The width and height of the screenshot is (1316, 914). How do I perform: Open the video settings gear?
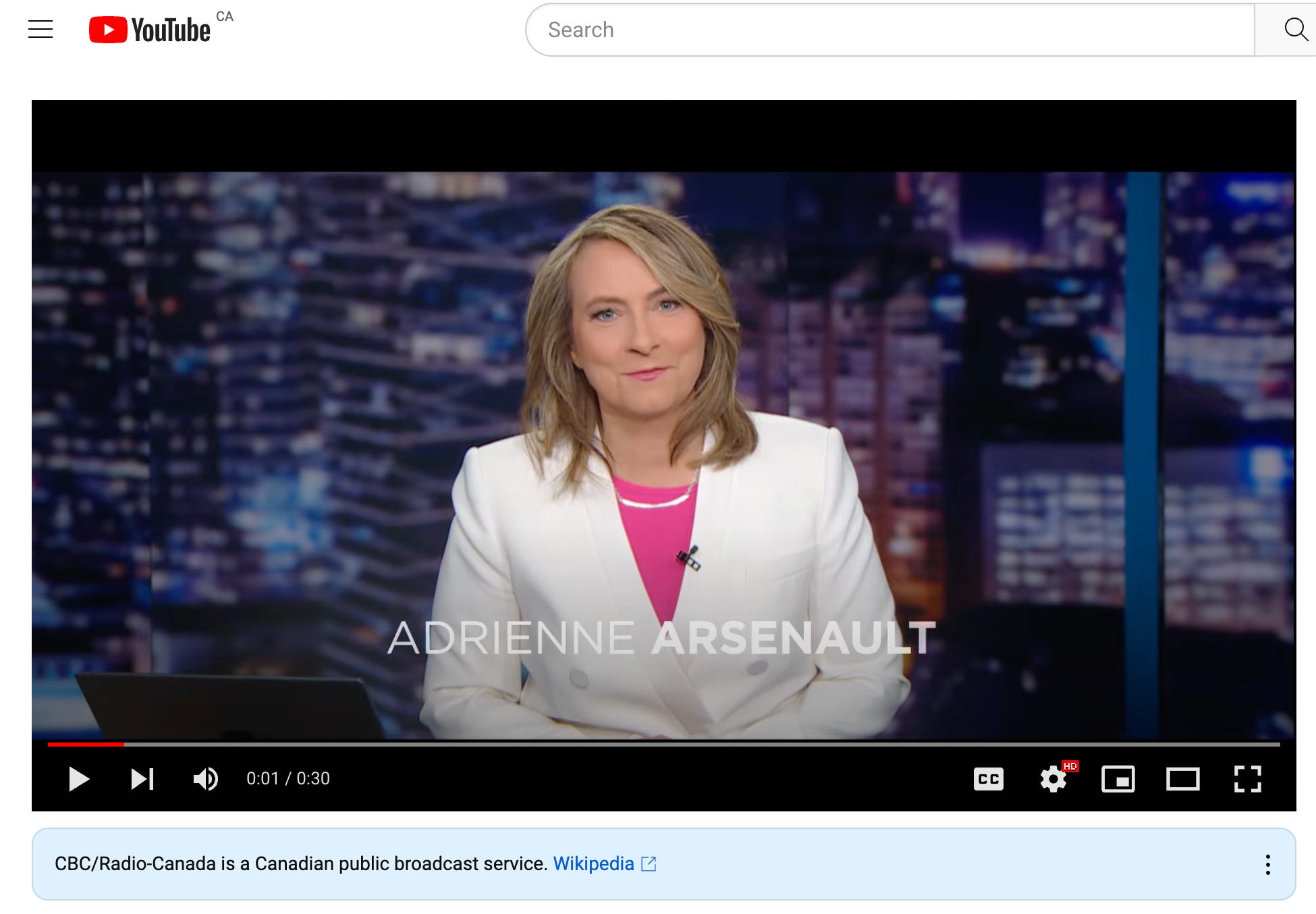(1053, 778)
